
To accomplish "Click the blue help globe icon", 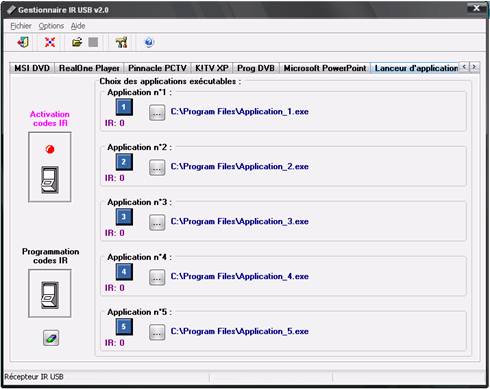I will pos(149,42).
